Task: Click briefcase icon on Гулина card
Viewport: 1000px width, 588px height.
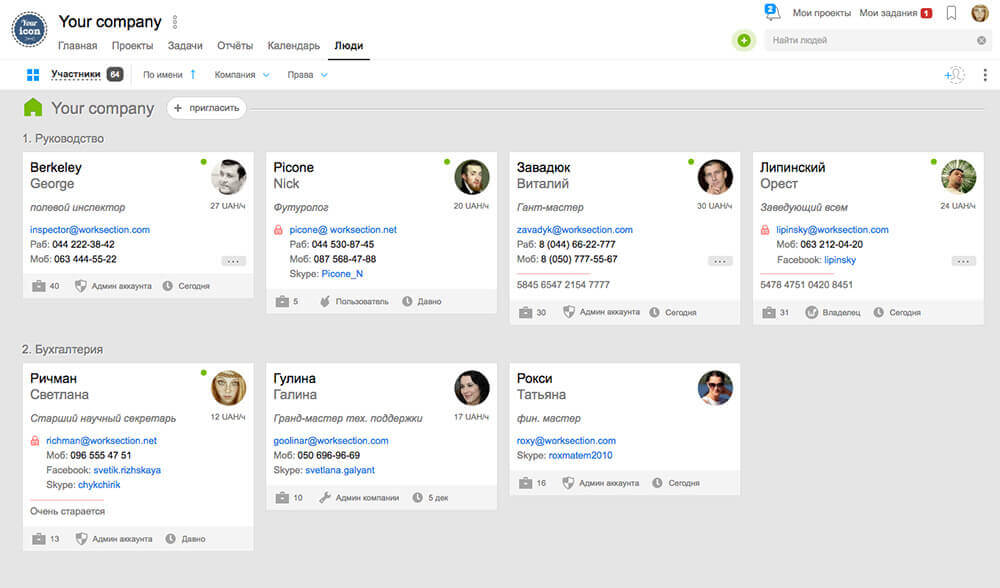Action: (282, 497)
